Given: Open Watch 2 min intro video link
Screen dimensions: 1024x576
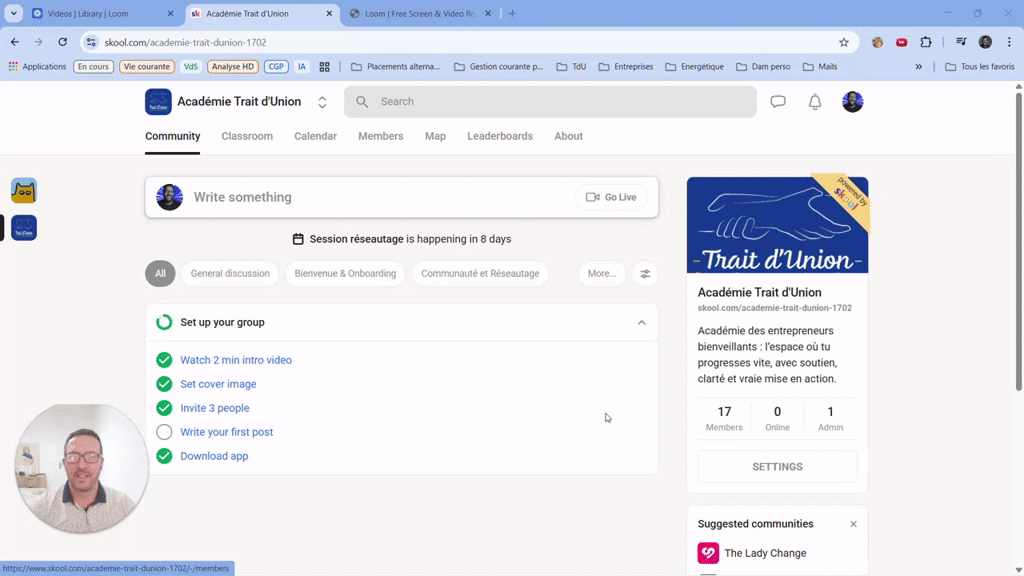Looking at the screenshot, I should pyautogui.click(x=236, y=360).
